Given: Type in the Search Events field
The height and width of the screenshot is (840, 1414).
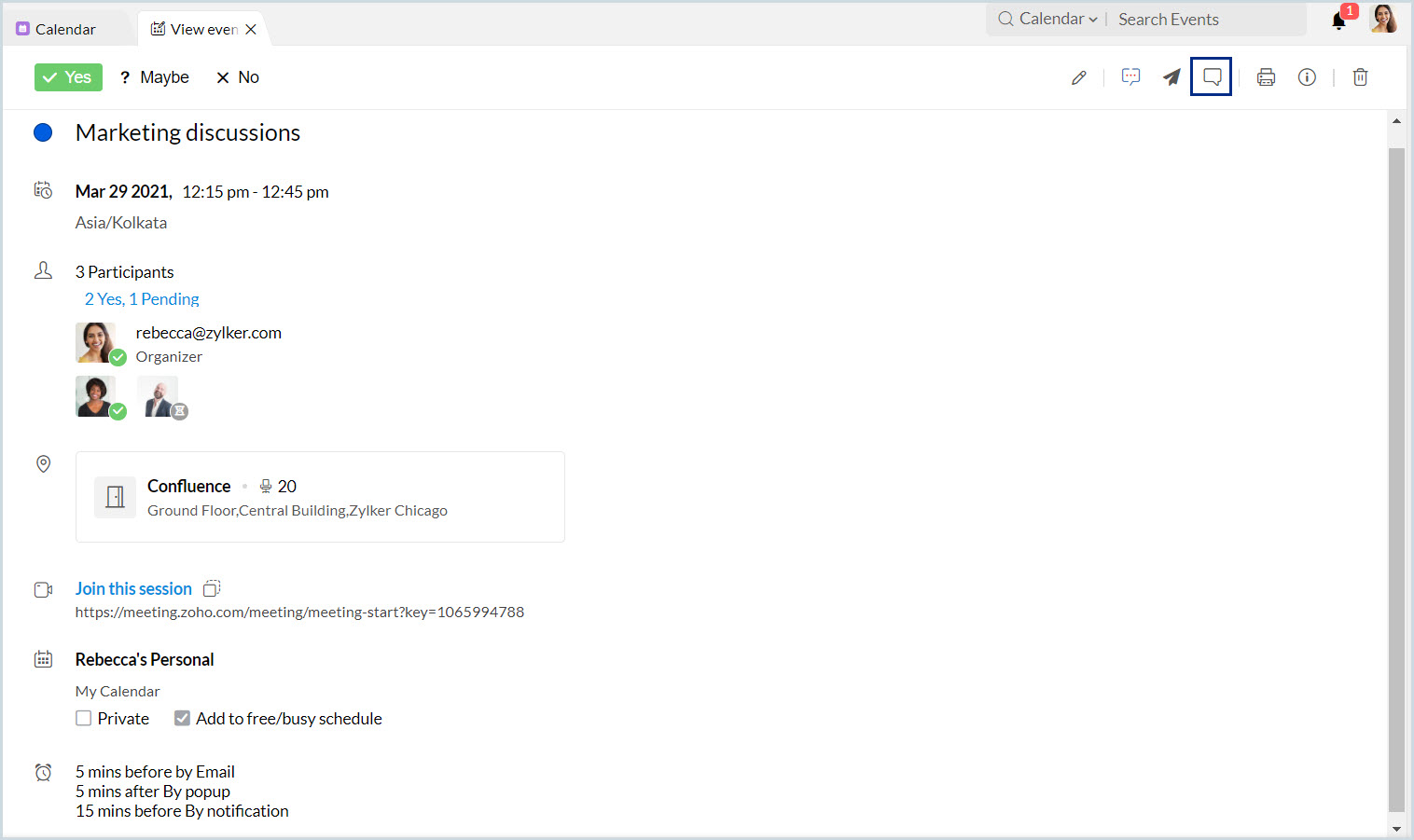Looking at the screenshot, I should 1203,20.
